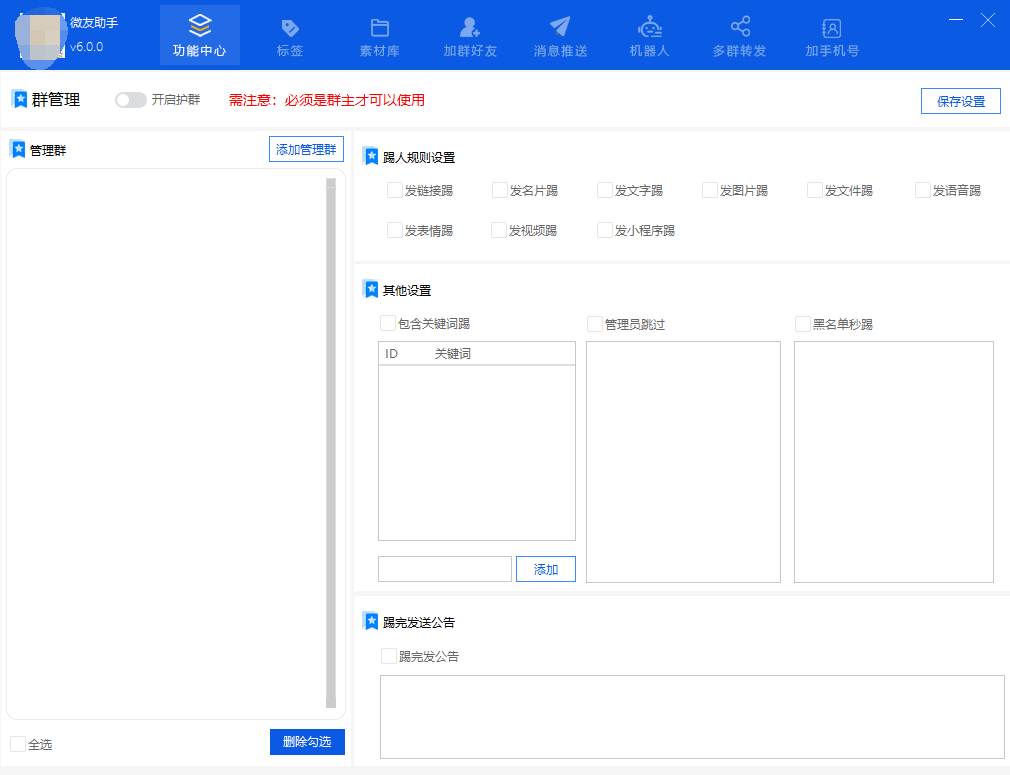Enable the 发表情踢 checkbox
The image size is (1010, 775).
395,230
